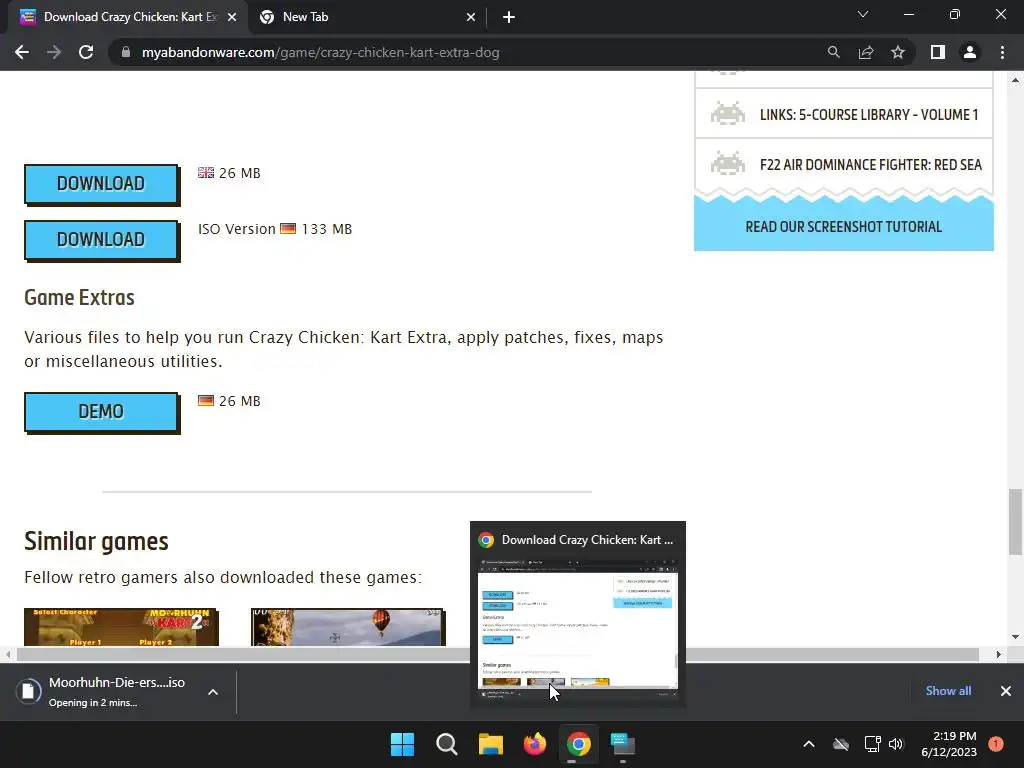The width and height of the screenshot is (1024, 768).
Task: Go back to the previous page
Action: [22, 52]
